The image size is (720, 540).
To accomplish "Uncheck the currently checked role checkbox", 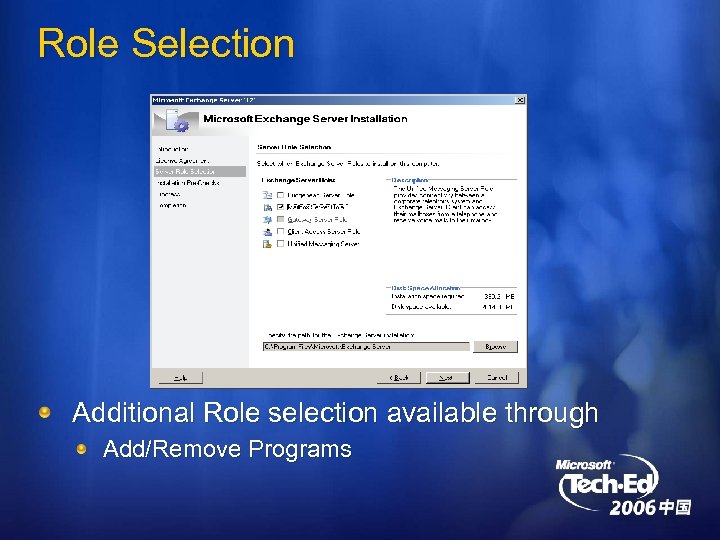I will pos(281,207).
